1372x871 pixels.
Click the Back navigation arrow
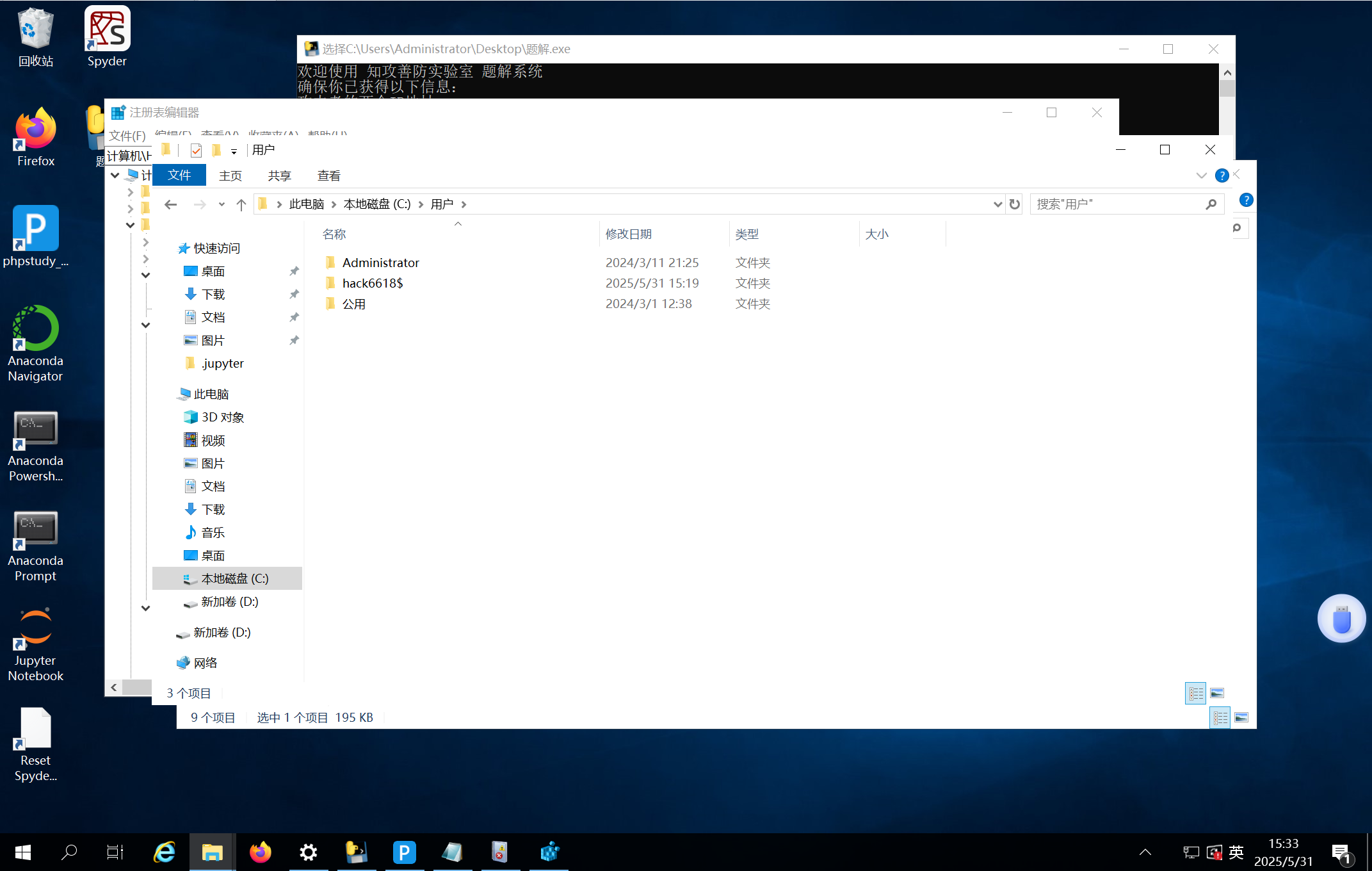pyautogui.click(x=170, y=204)
